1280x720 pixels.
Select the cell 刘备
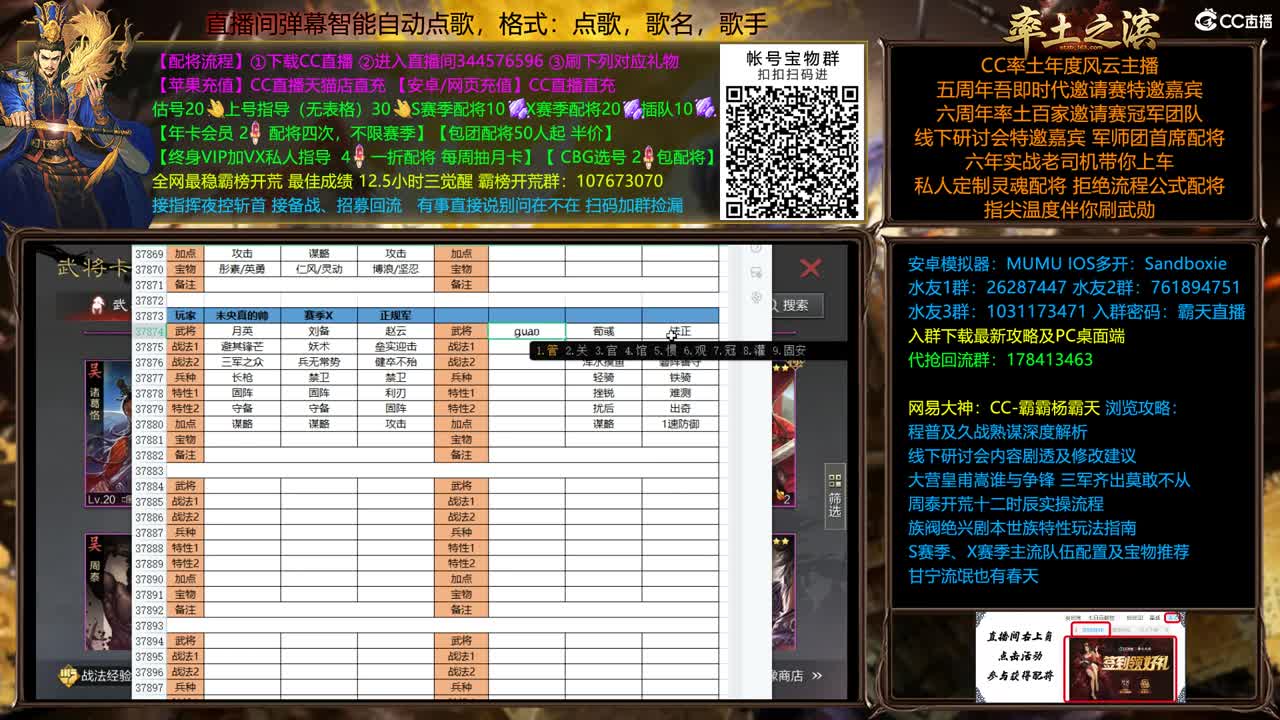click(319, 331)
